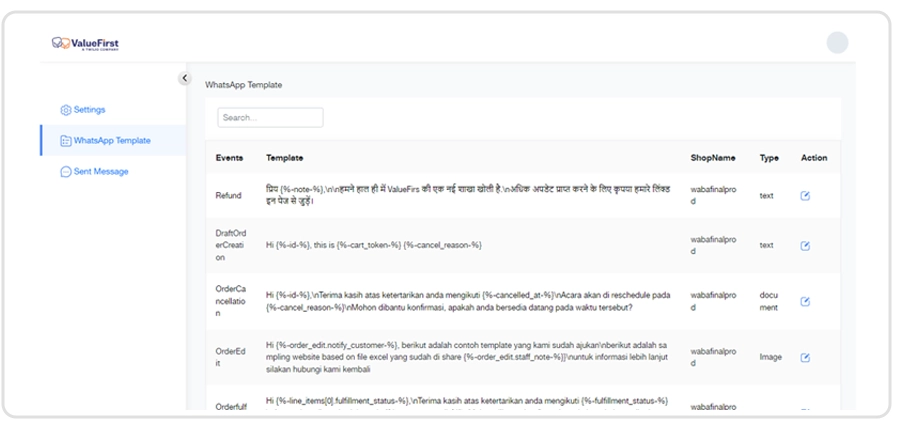Viewport: 900px width, 427px height.
Task: Click the ShopName column header
Action: pyautogui.click(x=713, y=158)
